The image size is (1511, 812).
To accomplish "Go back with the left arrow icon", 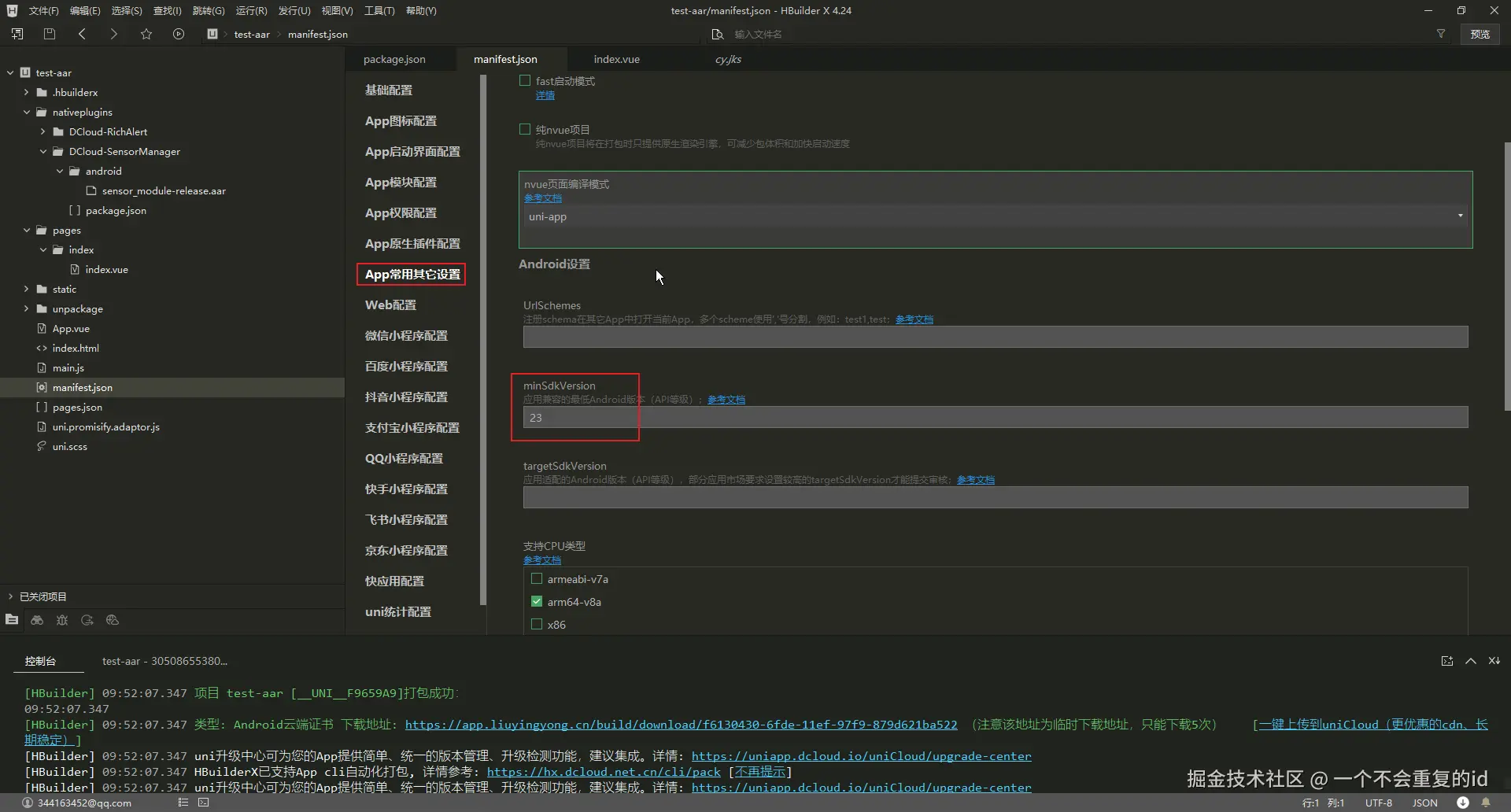I will 82,34.
